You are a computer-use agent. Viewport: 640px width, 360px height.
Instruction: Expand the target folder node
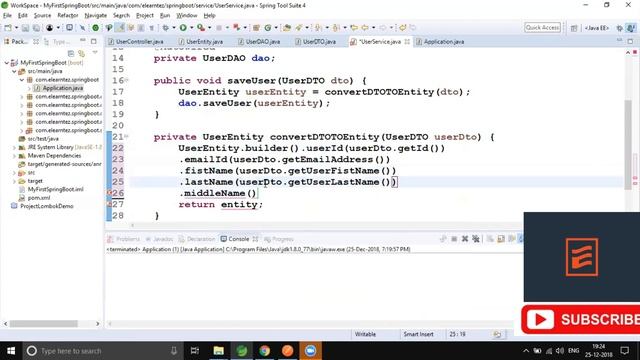pos(15,181)
